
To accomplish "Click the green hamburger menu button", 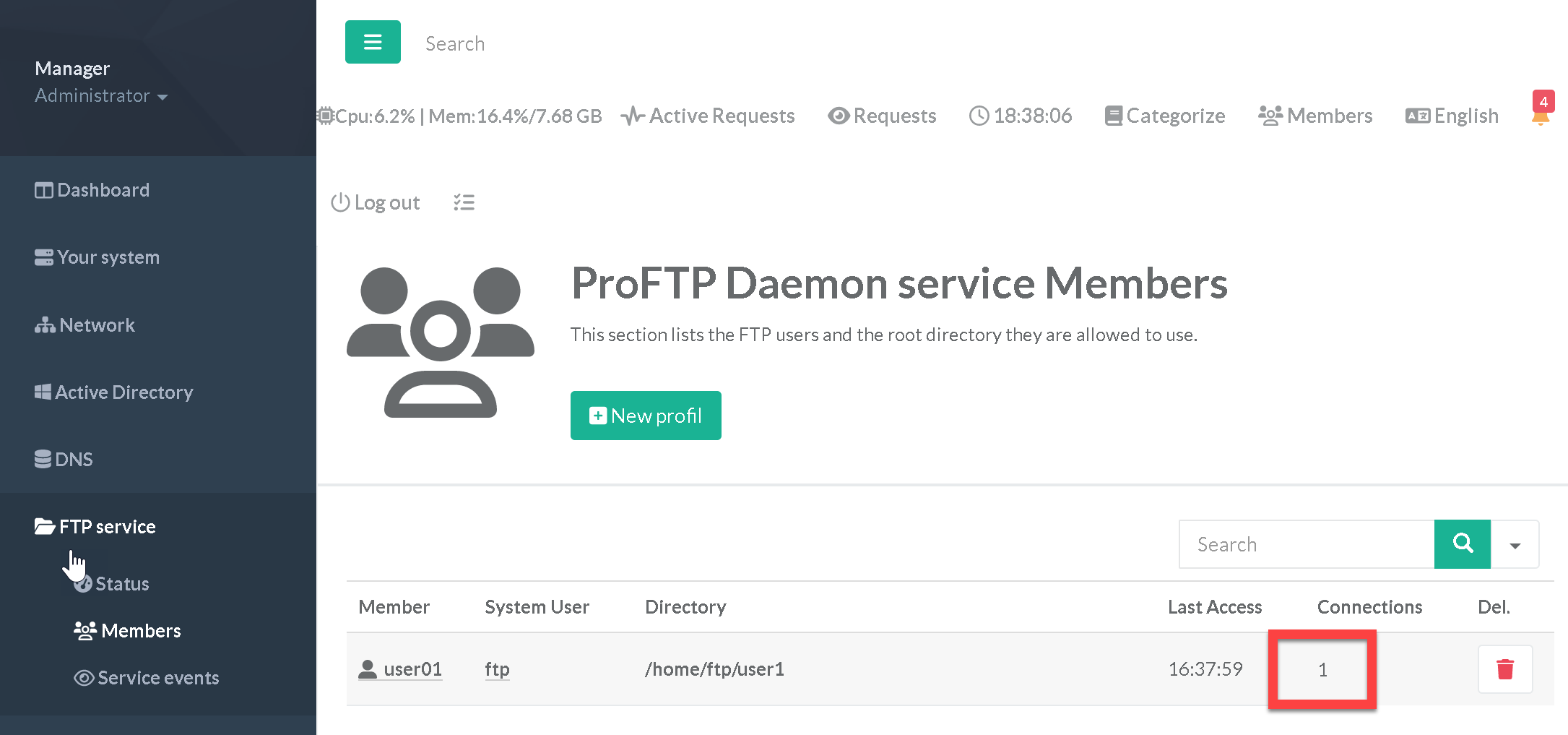I will pos(373,42).
